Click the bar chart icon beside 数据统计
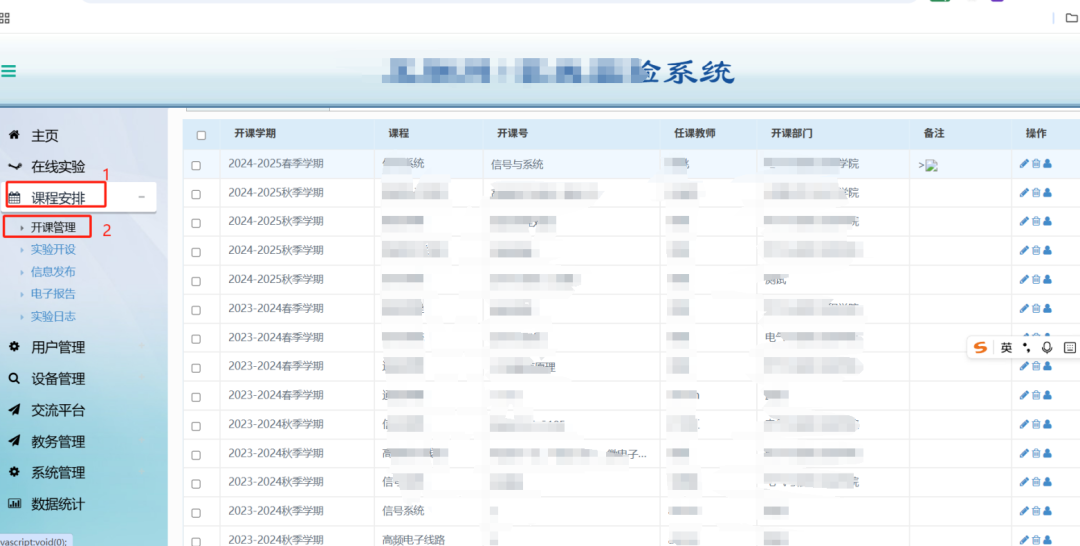This screenshot has height=546, width=1080. (14, 504)
